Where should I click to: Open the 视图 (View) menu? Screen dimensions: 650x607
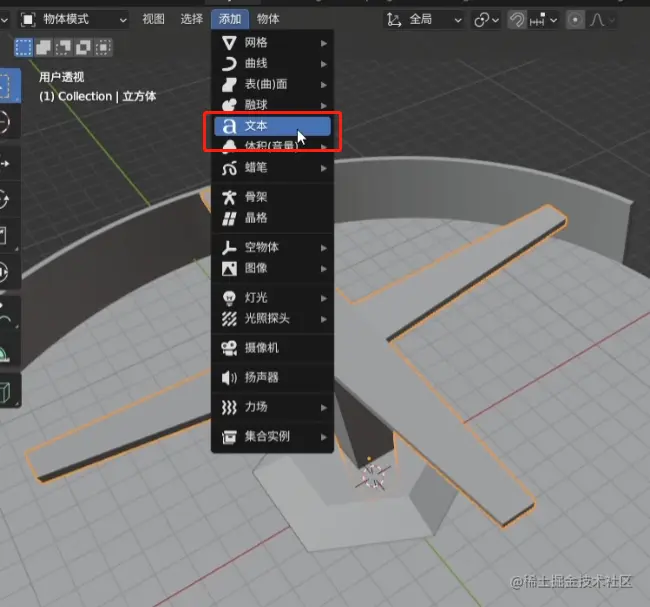[x=153, y=19]
